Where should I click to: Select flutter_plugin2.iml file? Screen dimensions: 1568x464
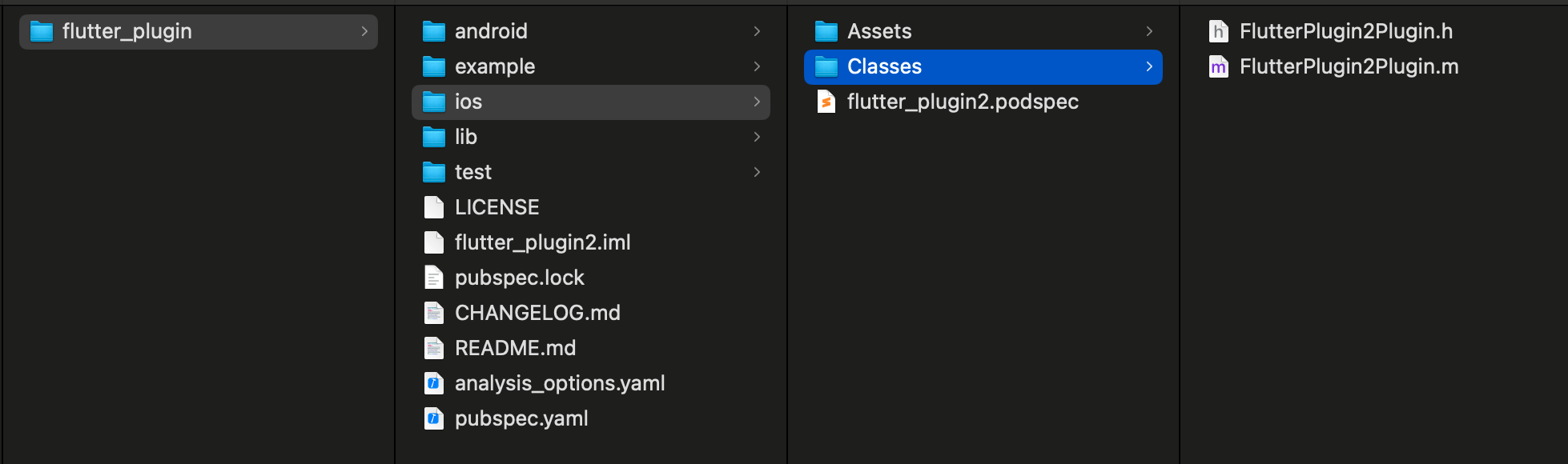point(591,242)
